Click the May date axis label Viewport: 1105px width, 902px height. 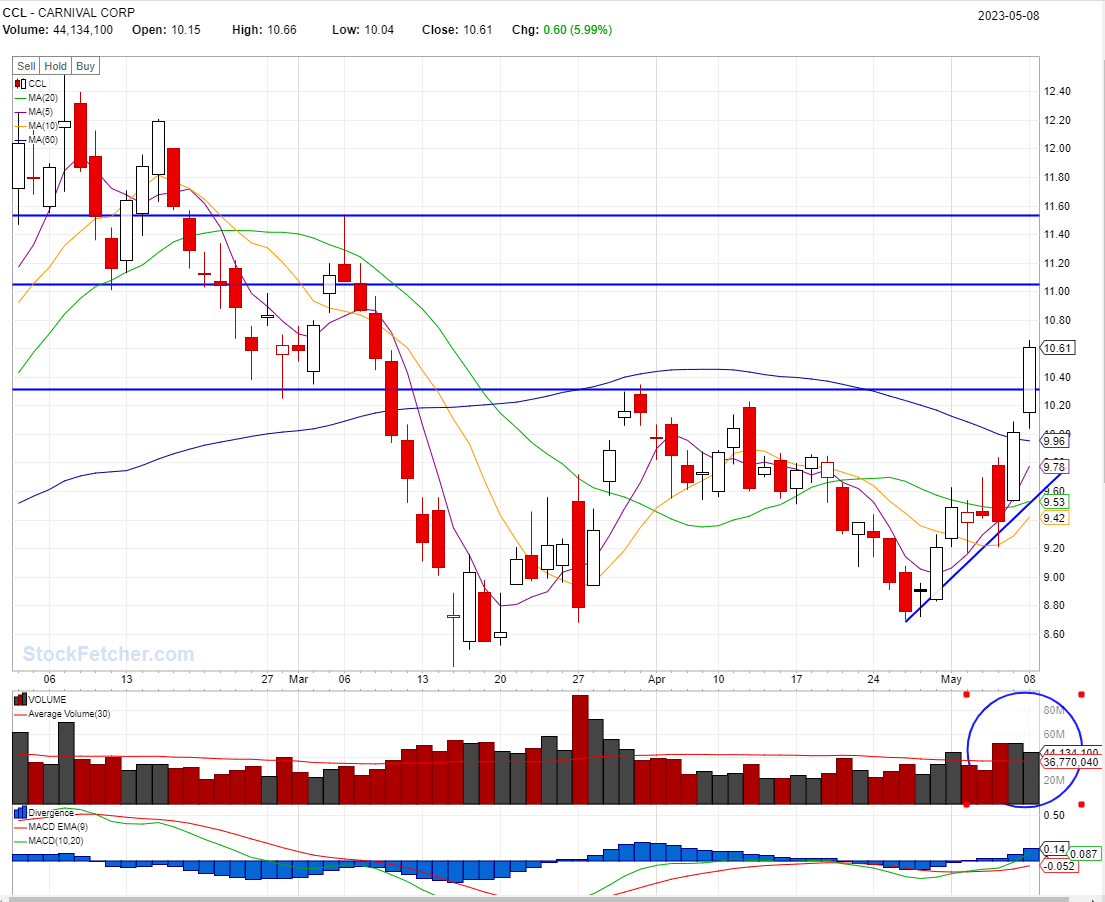(951, 679)
